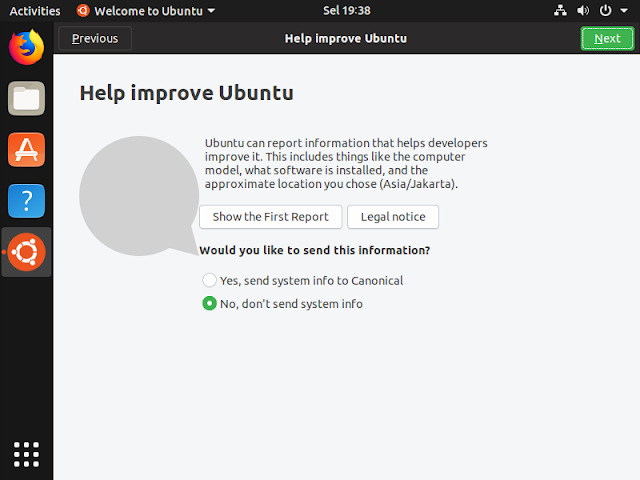Open the Activities overview
The width and height of the screenshot is (640, 480).
click(35, 11)
